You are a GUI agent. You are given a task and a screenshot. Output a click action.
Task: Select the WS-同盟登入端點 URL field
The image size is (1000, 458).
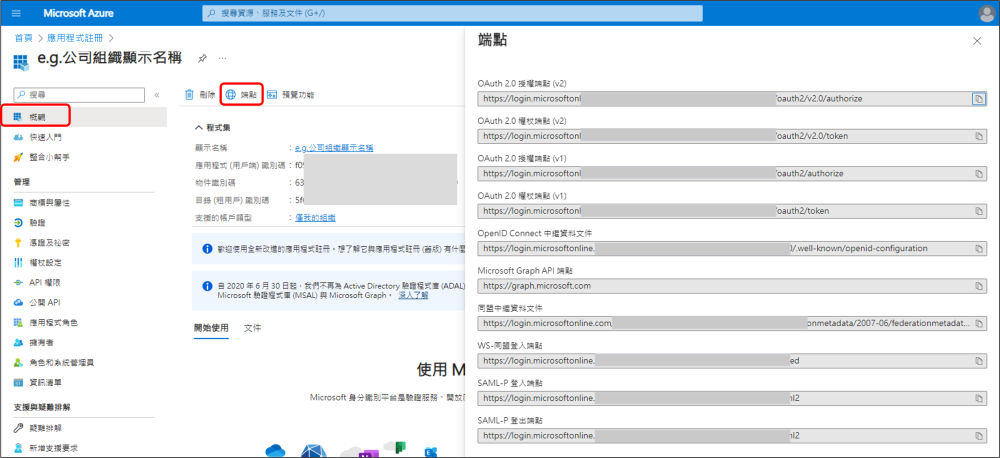click(x=732, y=360)
